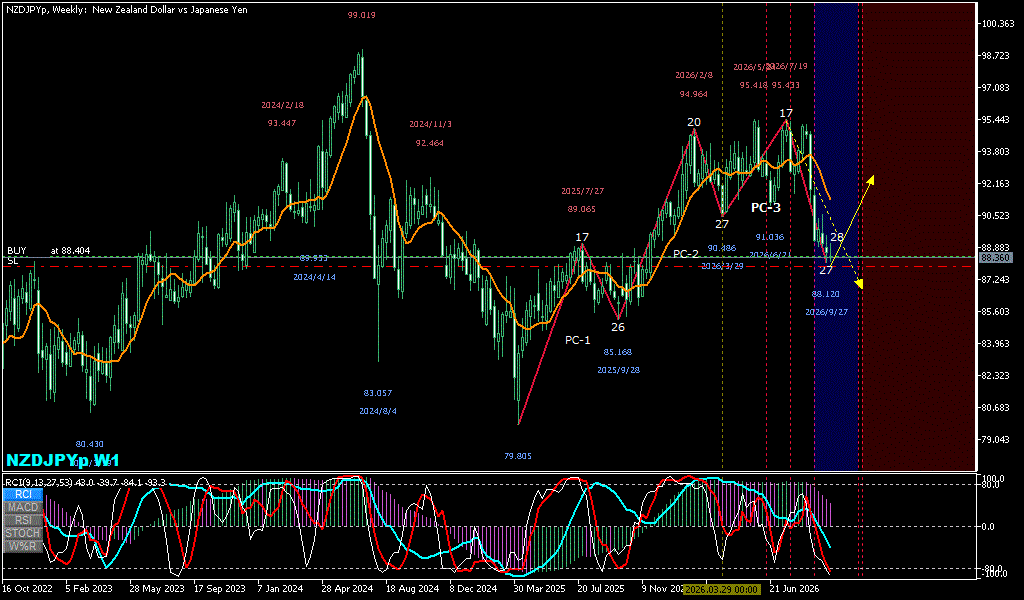Click 83.963 on the price axis
Image resolution: width=1024 pixels, height=600 pixels.
pos(996,343)
